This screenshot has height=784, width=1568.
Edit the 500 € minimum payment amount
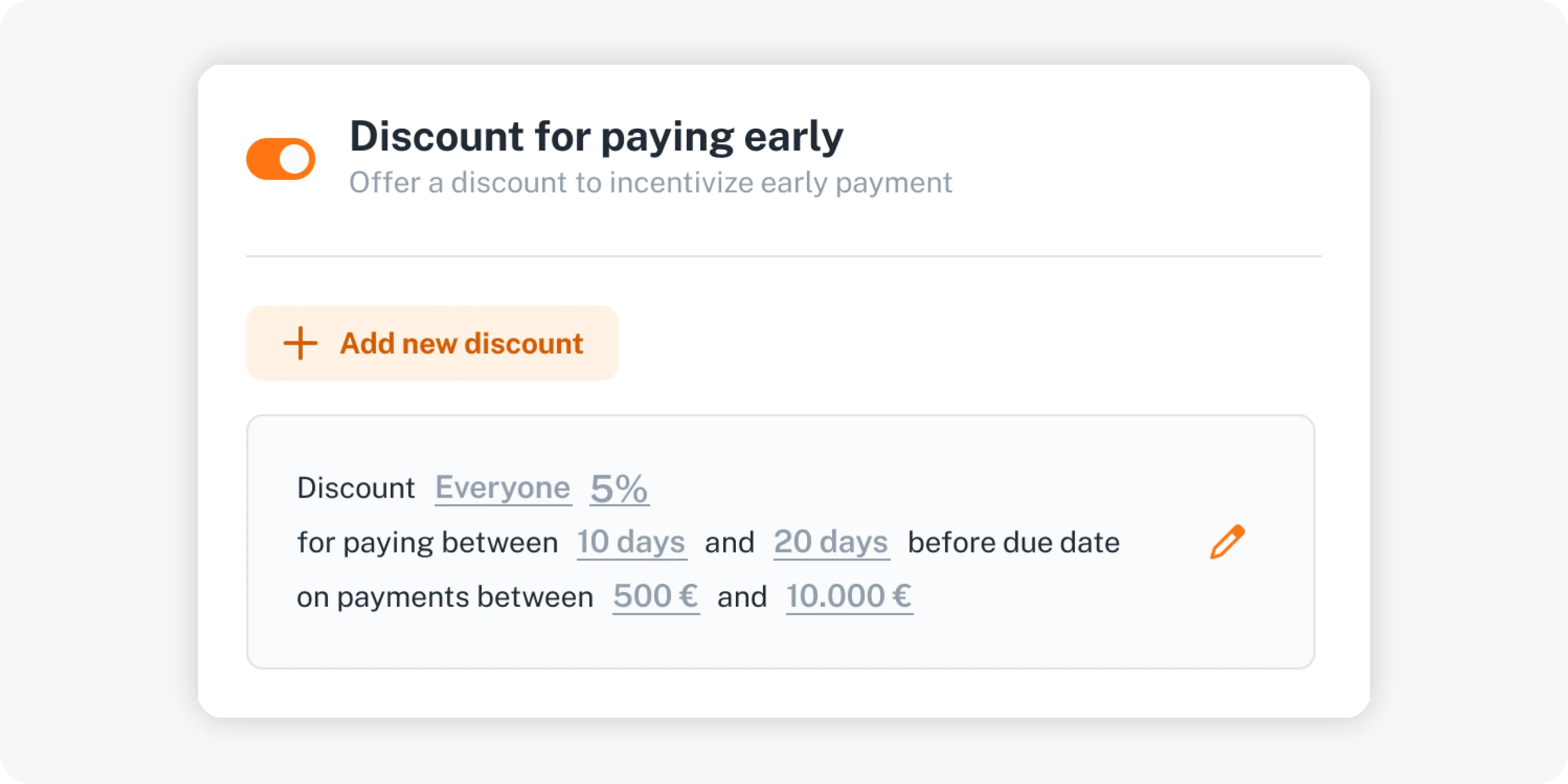(655, 596)
